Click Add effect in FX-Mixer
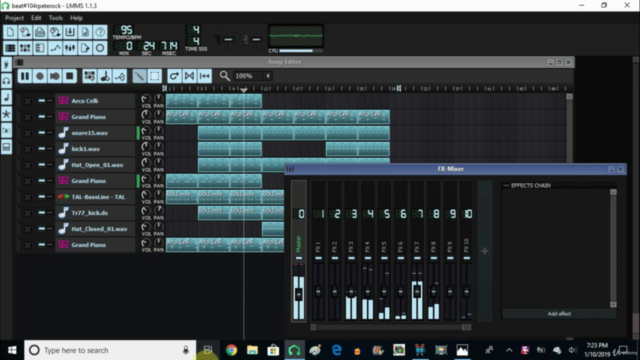Screen dimensions: 640x360 [x=559, y=314]
